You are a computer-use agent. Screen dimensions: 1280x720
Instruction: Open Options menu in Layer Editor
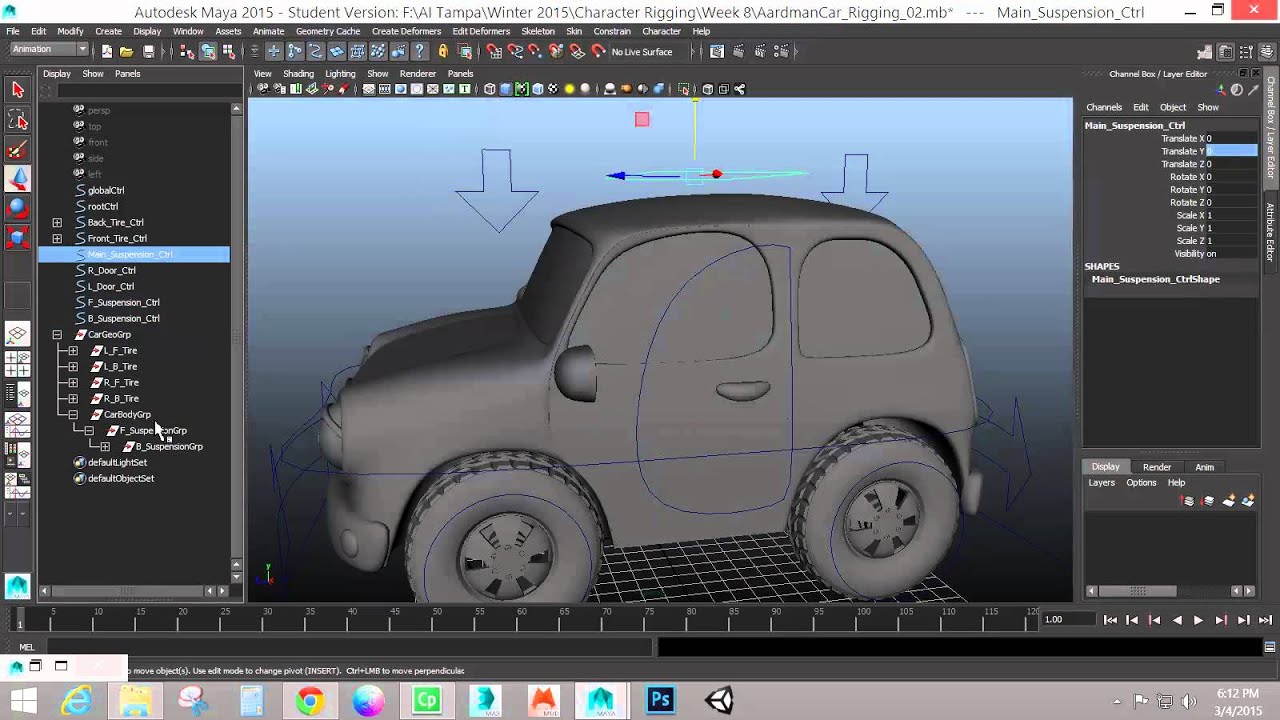click(1141, 482)
